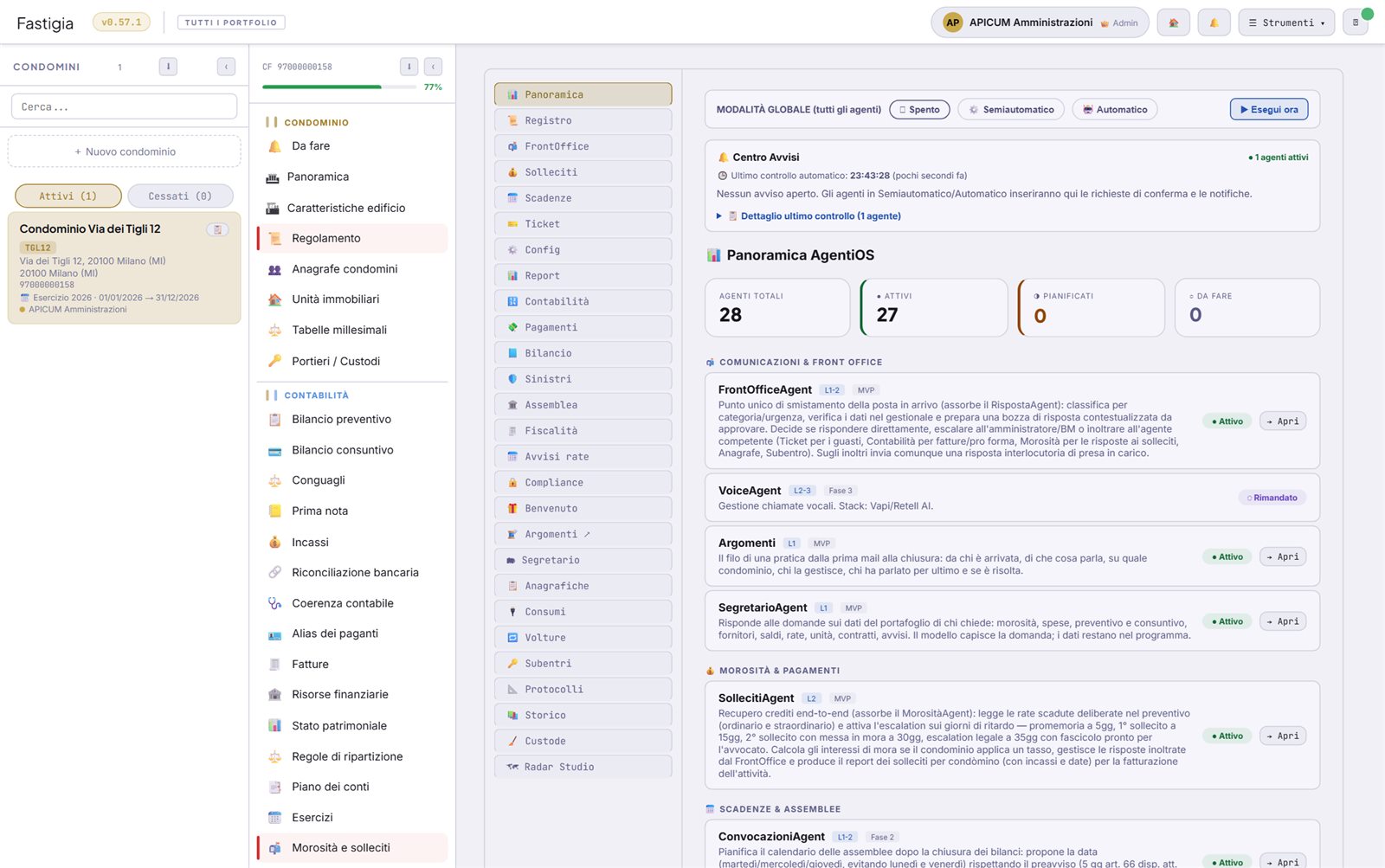The width and height of the screenshot is (1385, 868).
Task: Click the clipboard icon on the Condominio Via dei Tigli 12 card
Action: tap(217, 229)
